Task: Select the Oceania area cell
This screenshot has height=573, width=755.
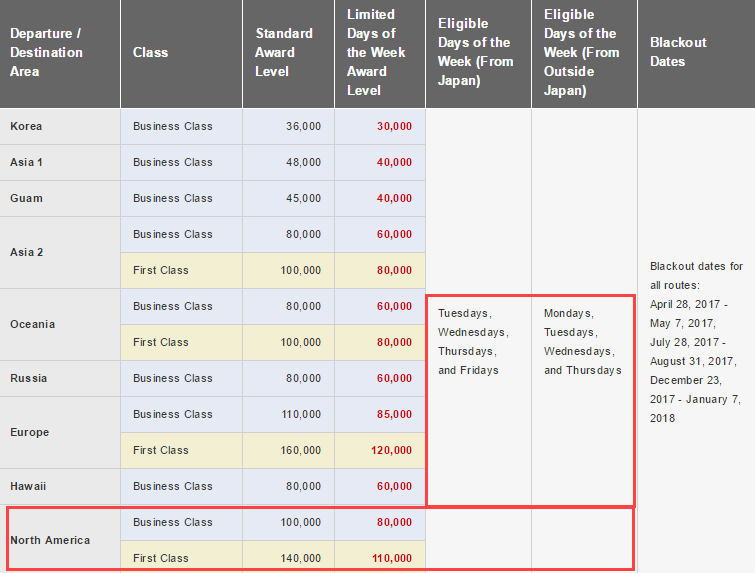Action: point(60,325)
